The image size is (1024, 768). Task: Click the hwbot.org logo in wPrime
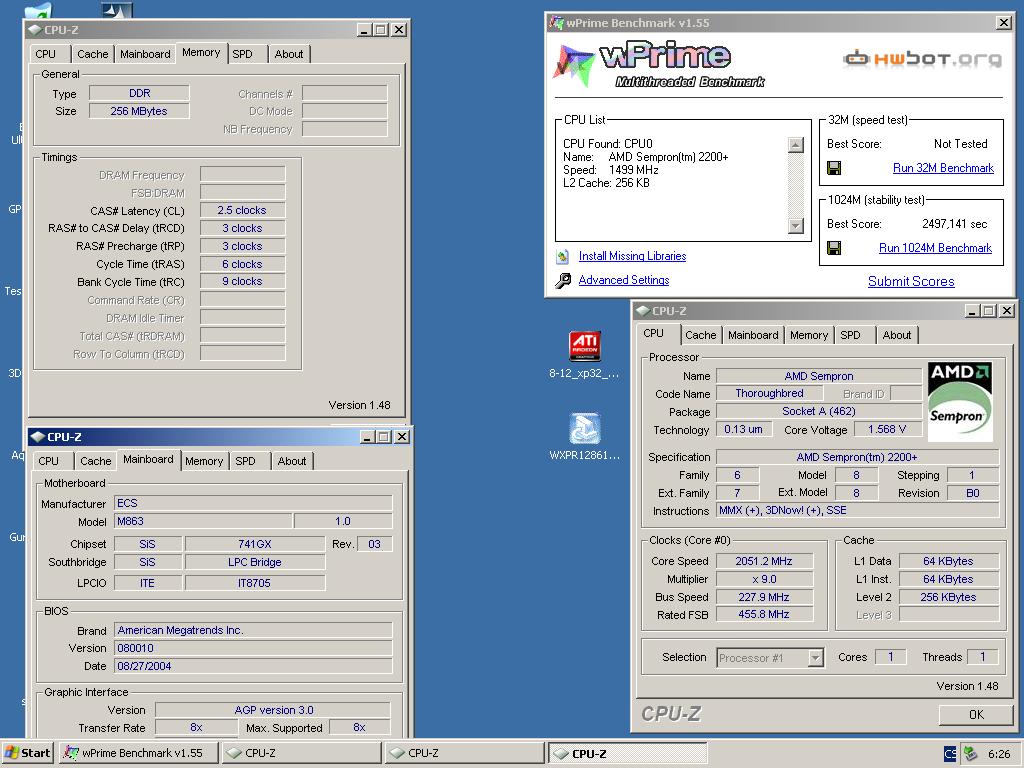tap(922, 59)
